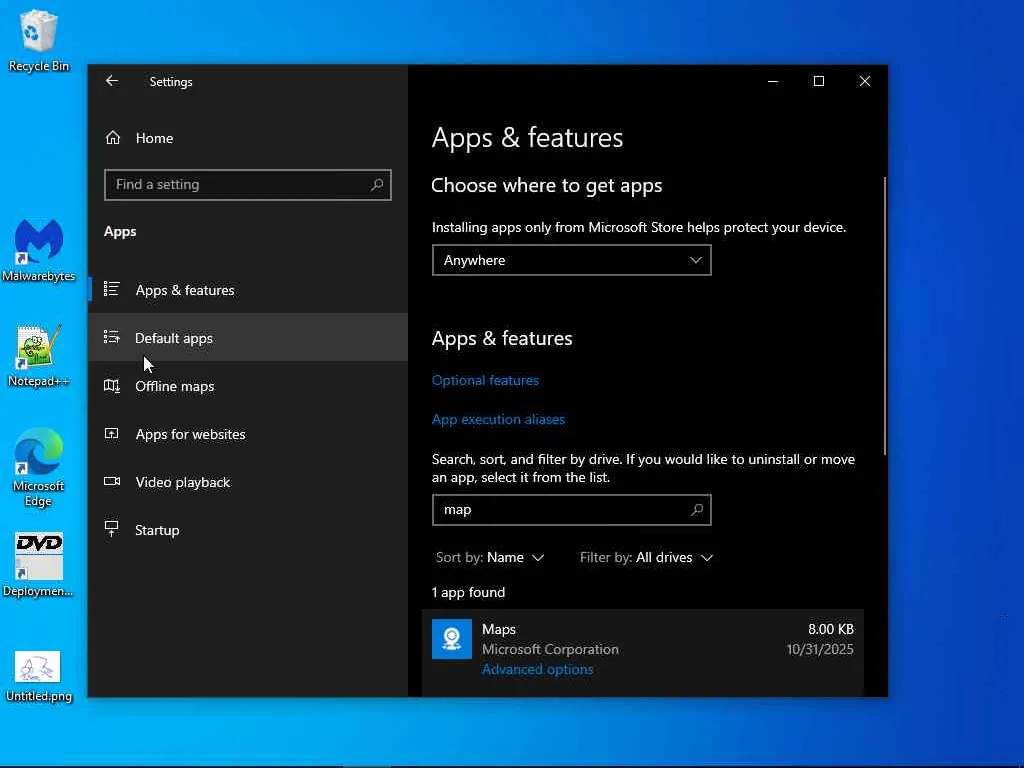Viewport: 1024px width, 768px height.
Task: Click the Home house icon
Action: point(113,138)
